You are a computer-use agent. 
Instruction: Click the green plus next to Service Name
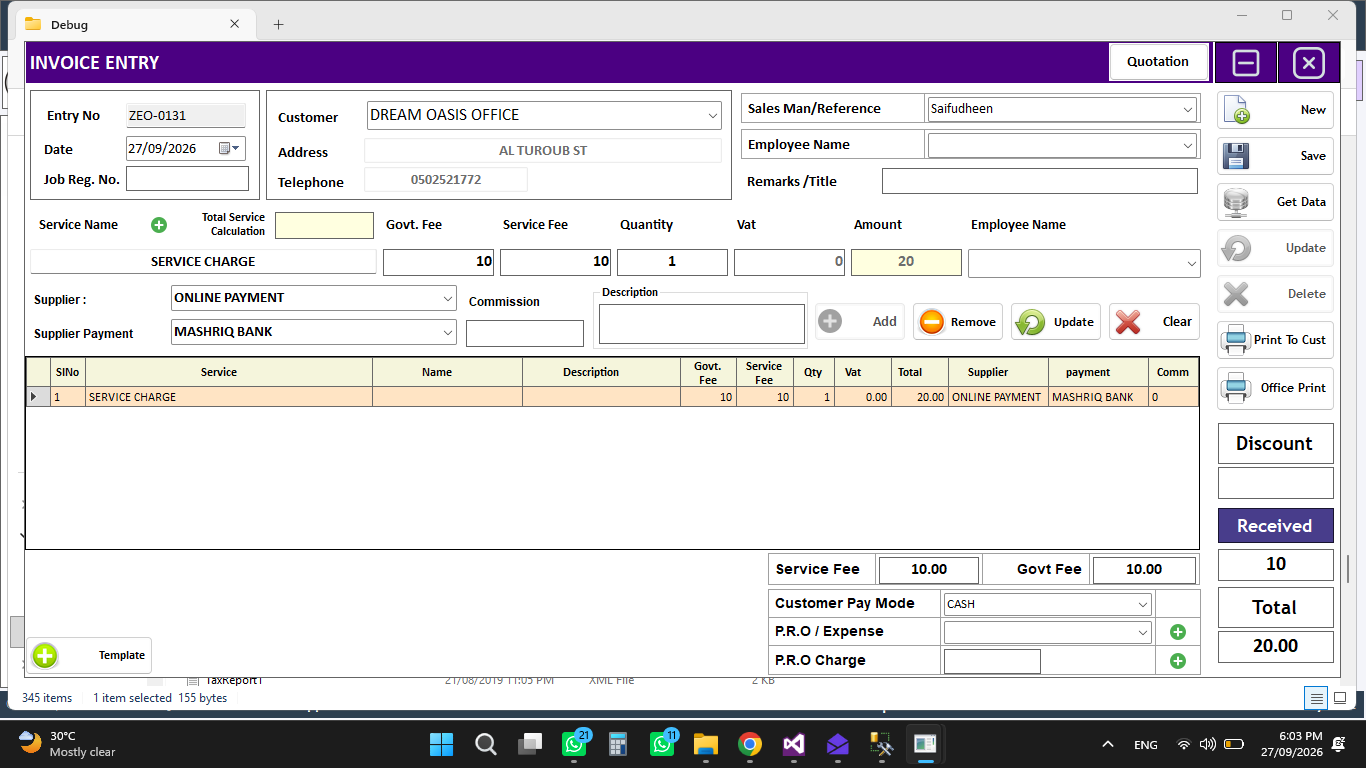point(159,225)
